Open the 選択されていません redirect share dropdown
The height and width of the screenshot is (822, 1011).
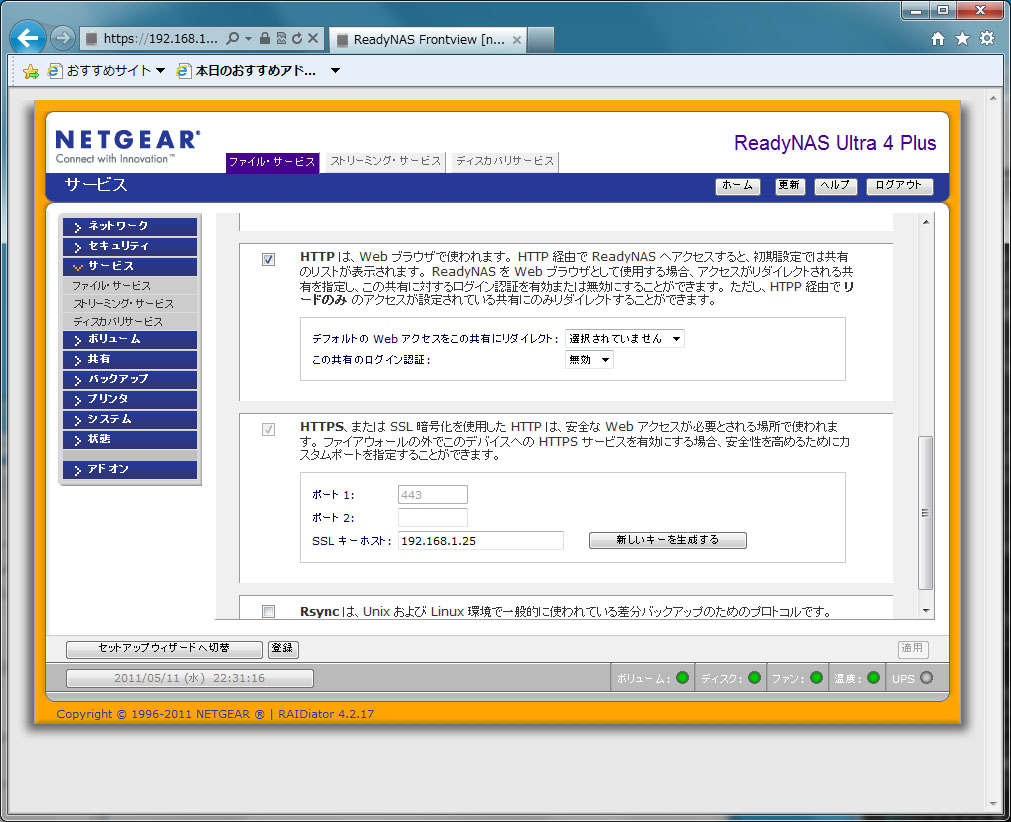[625, 339]
